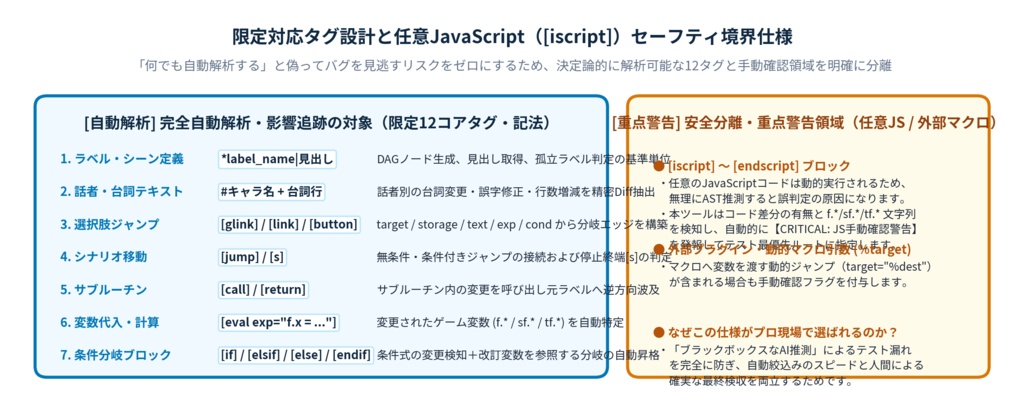Click the [call] / [return] code box

pyautogui.click(x=264, y=290)
